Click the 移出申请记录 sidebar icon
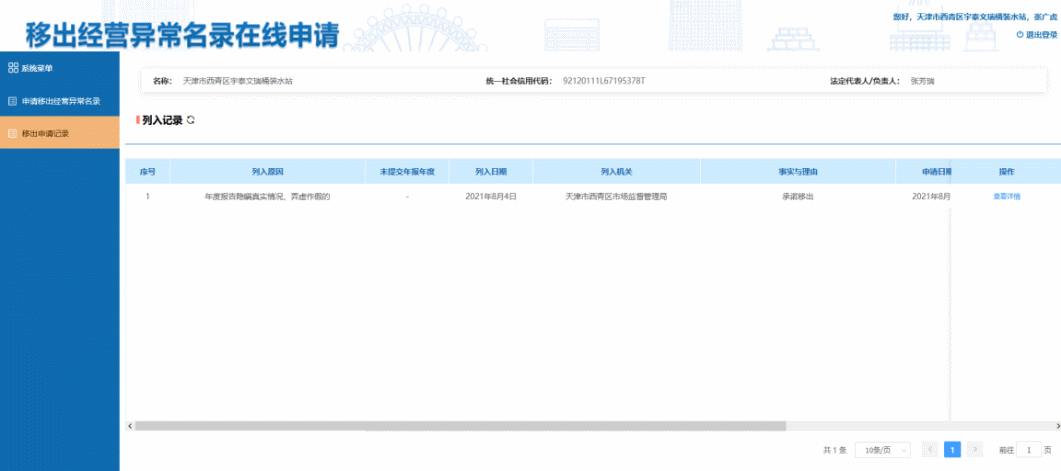The height and width of the screenshot is (471, 1061). 12,133
